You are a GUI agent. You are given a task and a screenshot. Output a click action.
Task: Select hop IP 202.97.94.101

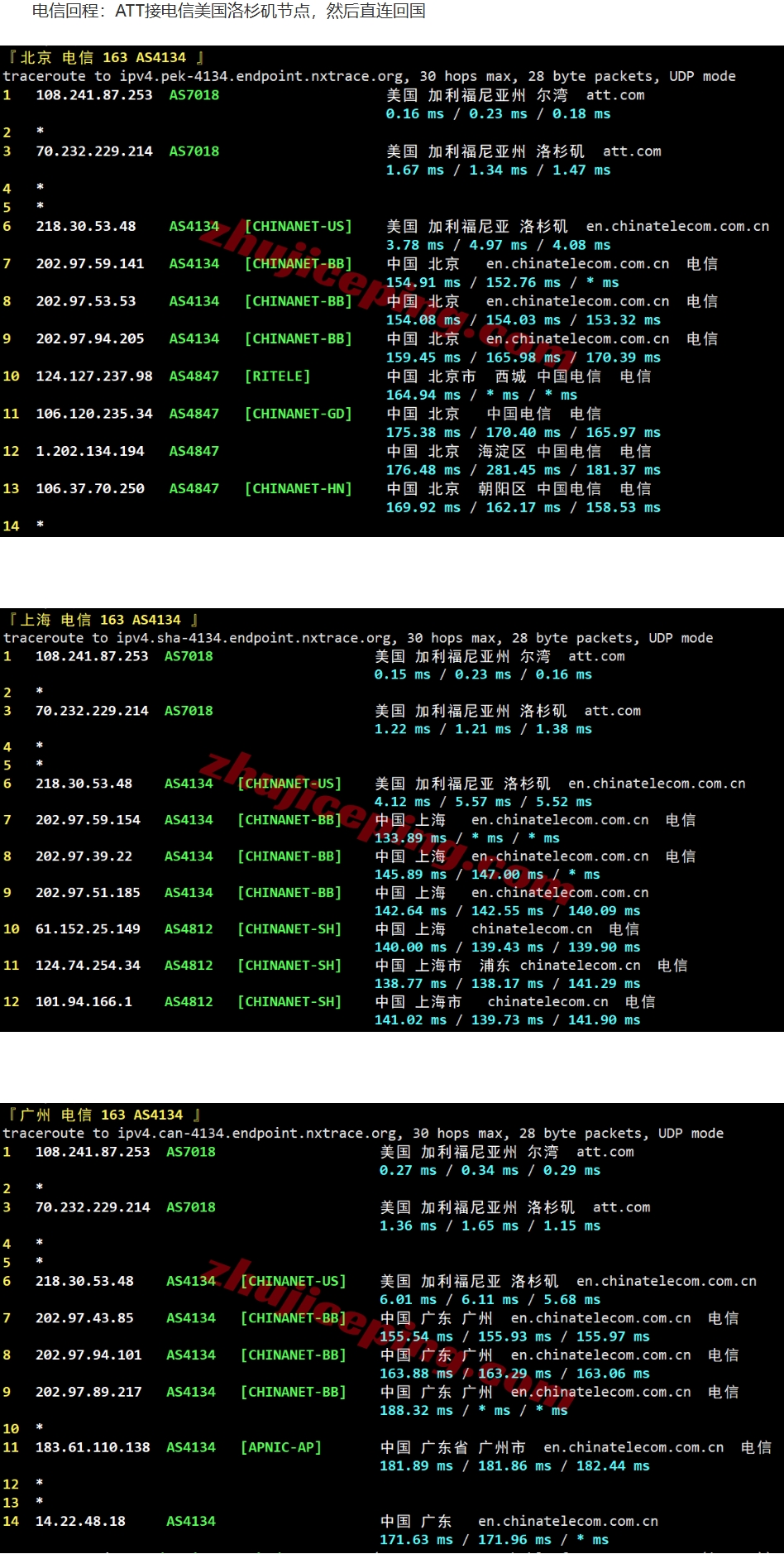pos(88,1355)
